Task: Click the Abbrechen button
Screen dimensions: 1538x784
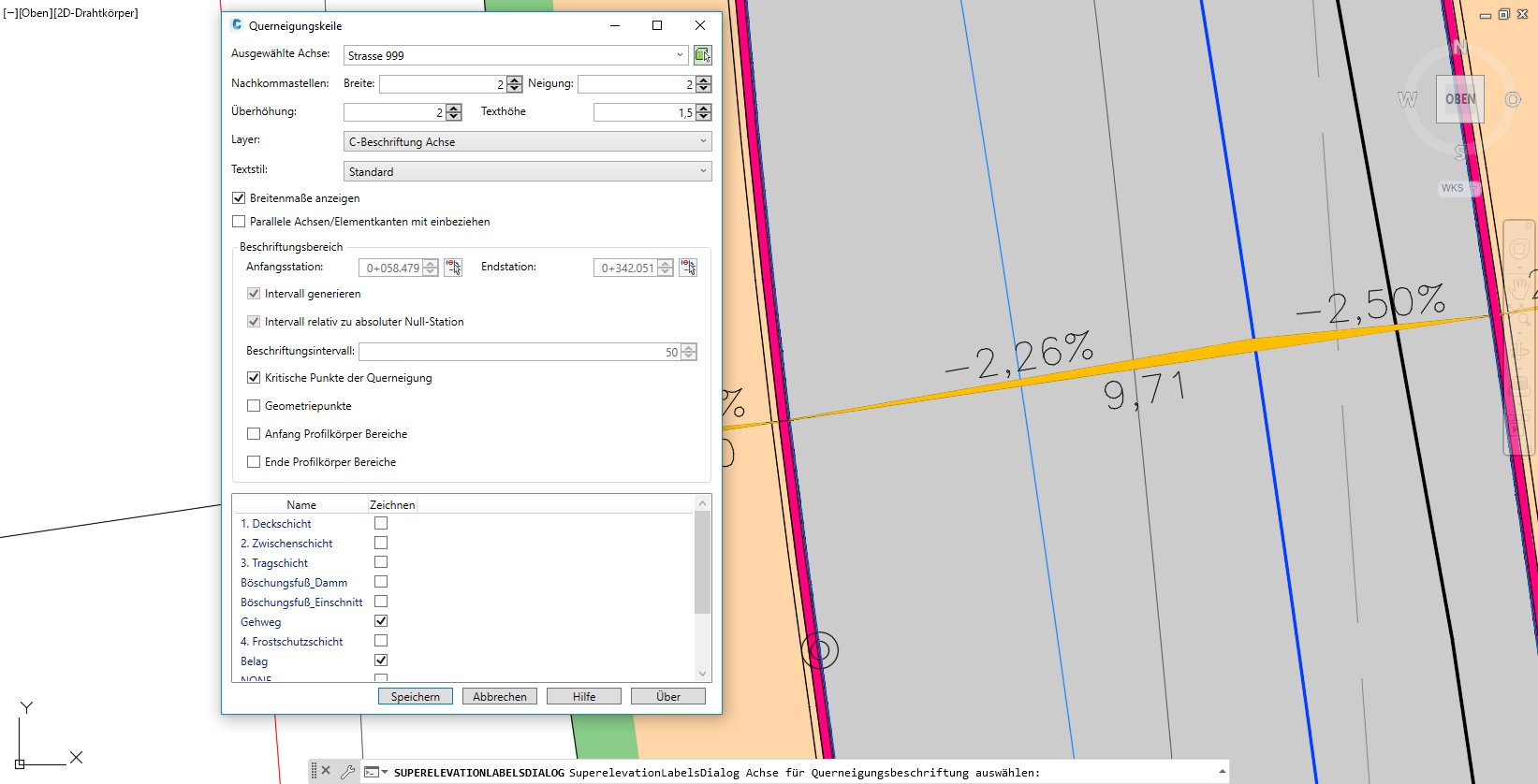Action: pos(500,697)
